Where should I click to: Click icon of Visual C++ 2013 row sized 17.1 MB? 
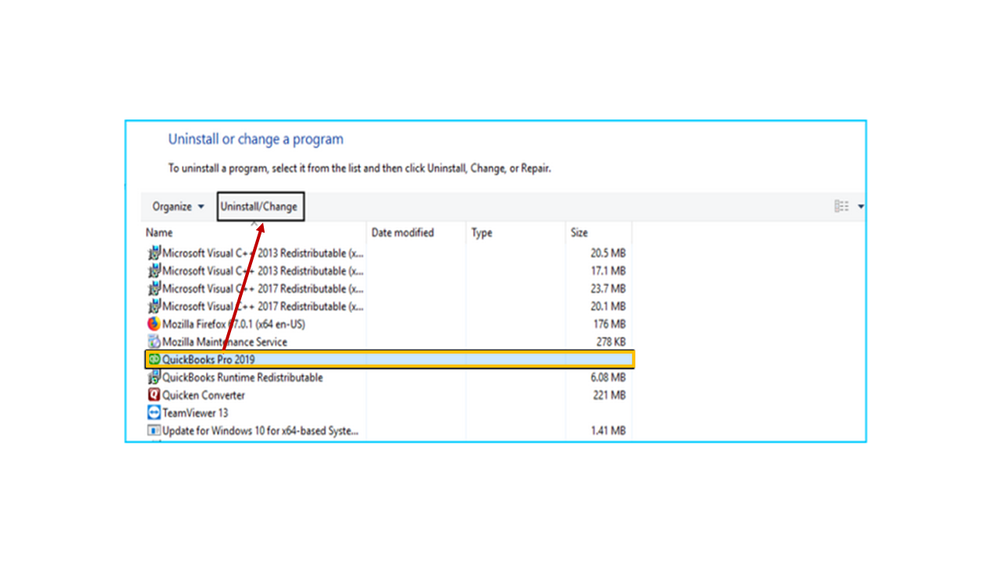point(154,271)
